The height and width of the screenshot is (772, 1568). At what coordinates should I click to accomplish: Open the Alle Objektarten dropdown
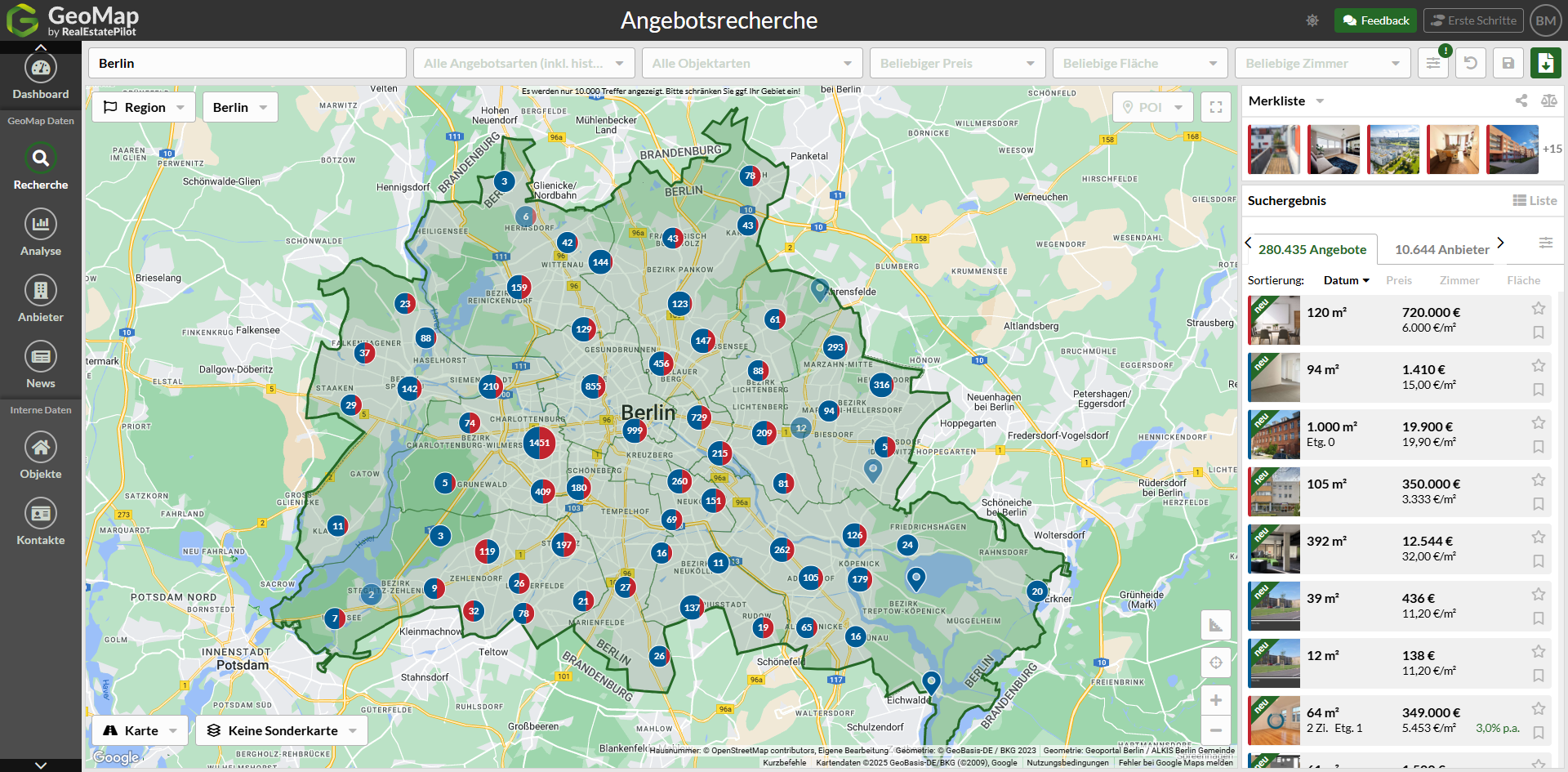(751, 63)
